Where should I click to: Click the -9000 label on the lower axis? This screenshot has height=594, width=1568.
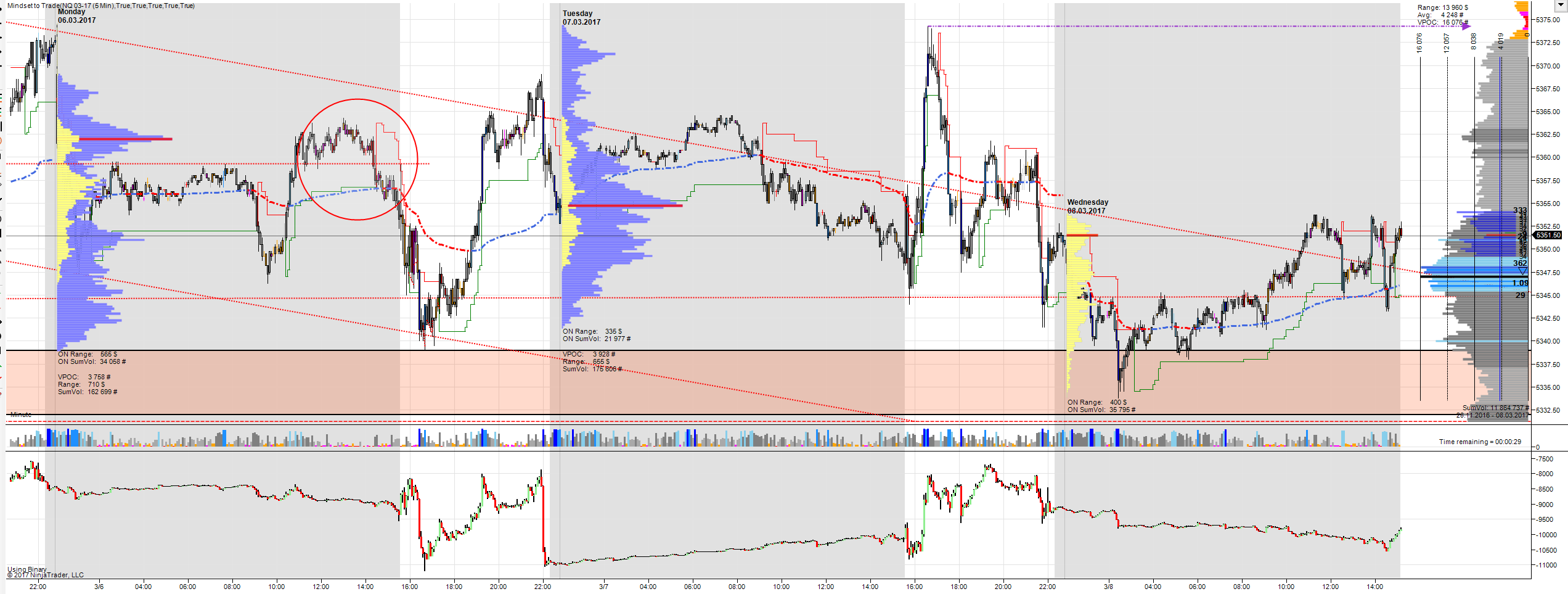point(1544,505)
